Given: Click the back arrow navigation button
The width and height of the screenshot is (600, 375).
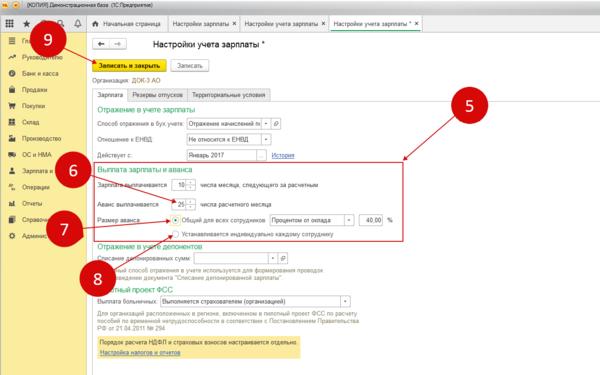Looking at the screenshot, I should coord(101,44).
